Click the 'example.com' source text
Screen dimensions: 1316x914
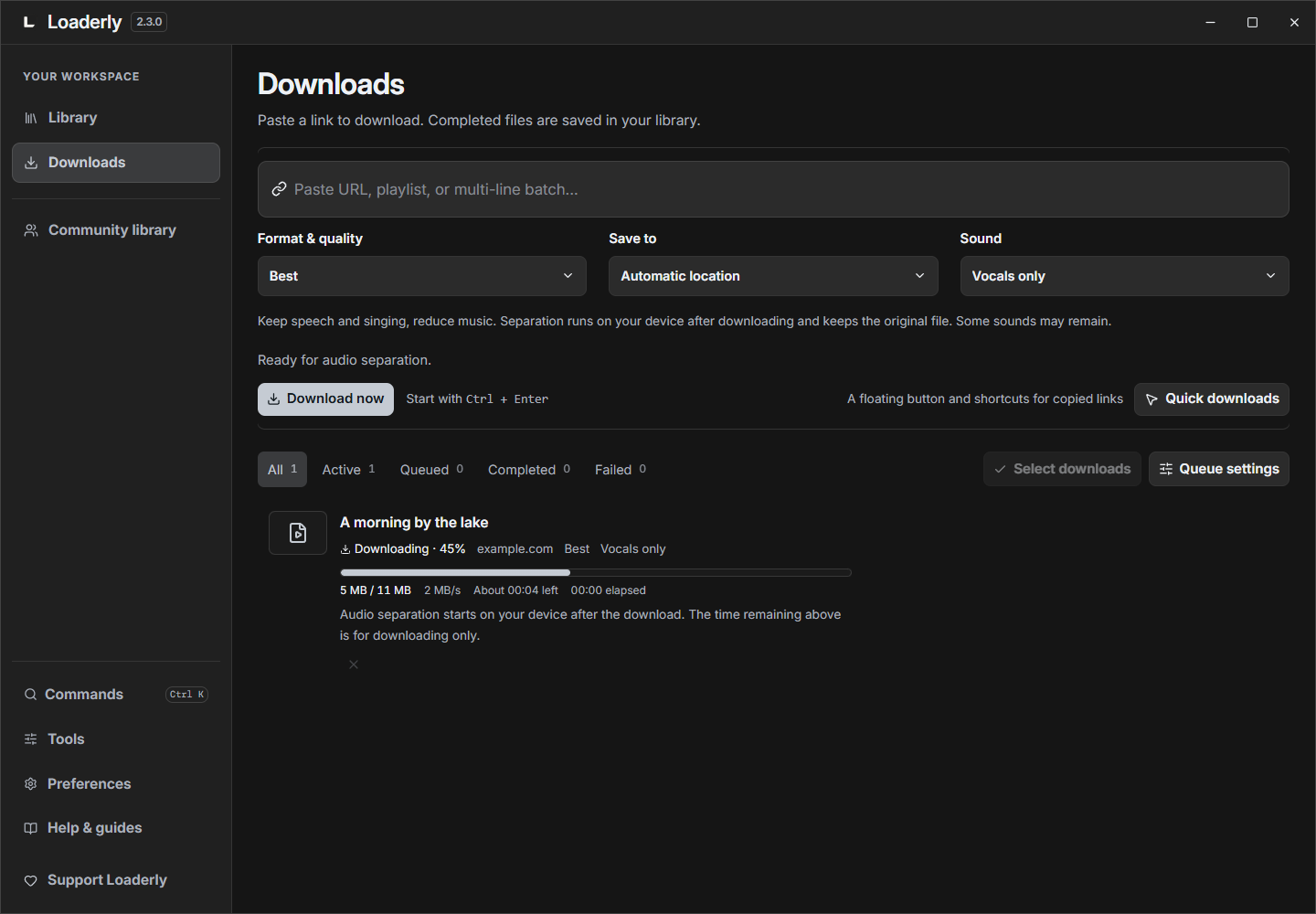coord(515,549)
